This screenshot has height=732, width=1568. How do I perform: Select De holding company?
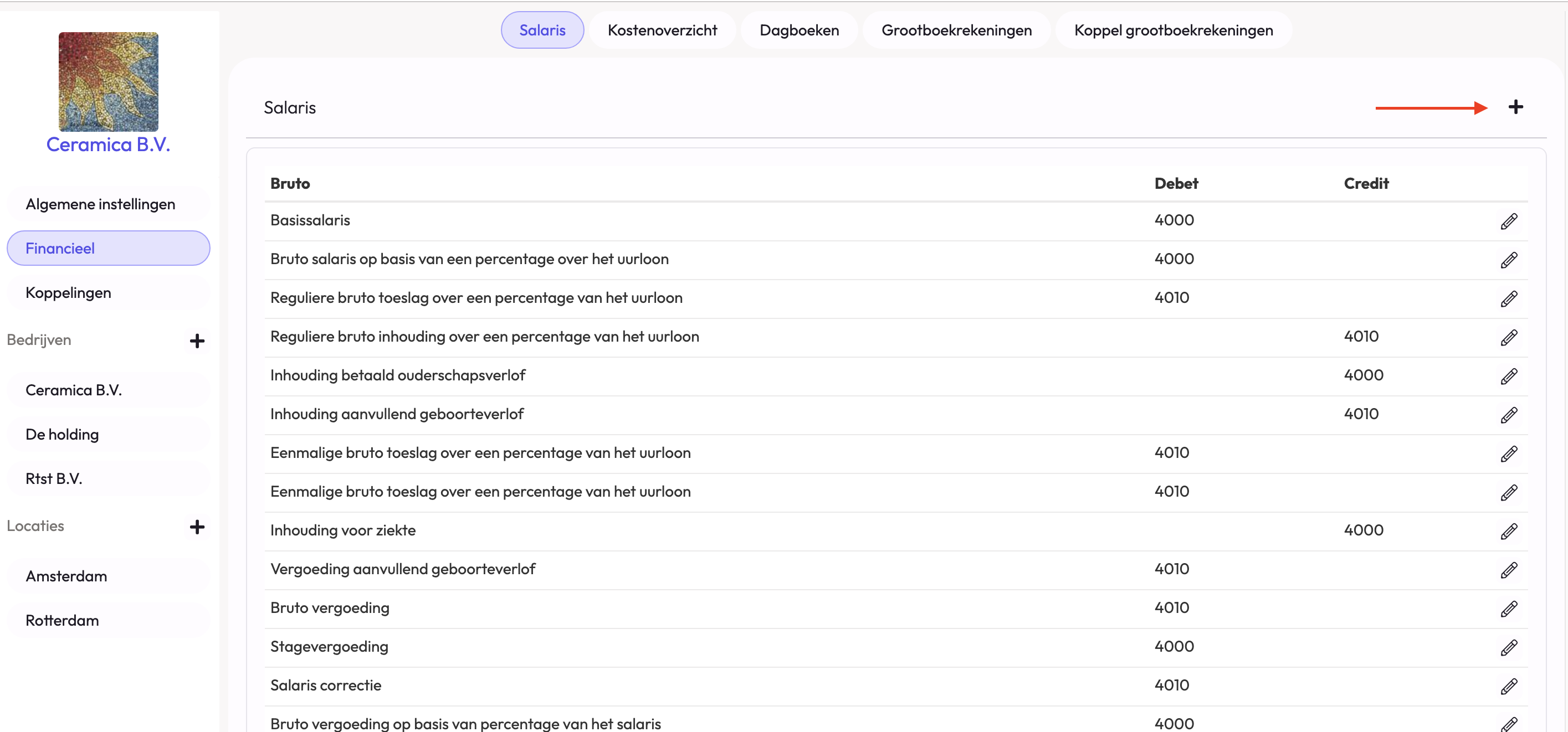click(x=62, y=435)
